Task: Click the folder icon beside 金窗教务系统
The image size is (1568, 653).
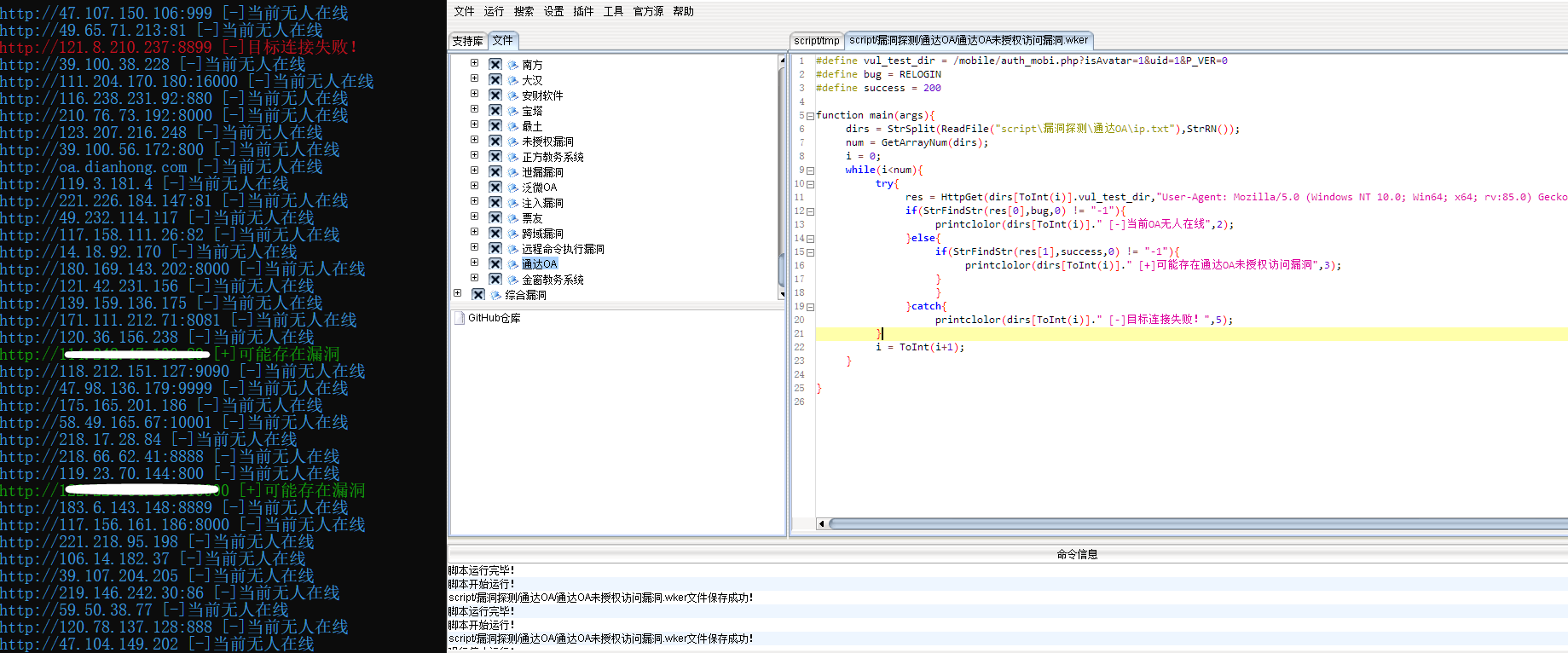Action: 513,280
